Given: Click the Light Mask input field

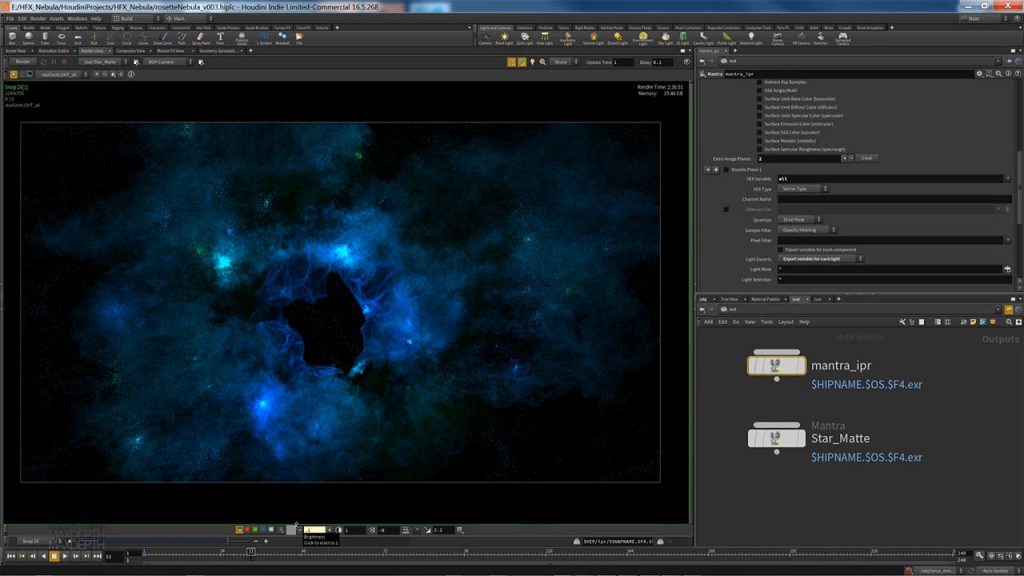Looking at the screenshot, I should click(889, 269).
